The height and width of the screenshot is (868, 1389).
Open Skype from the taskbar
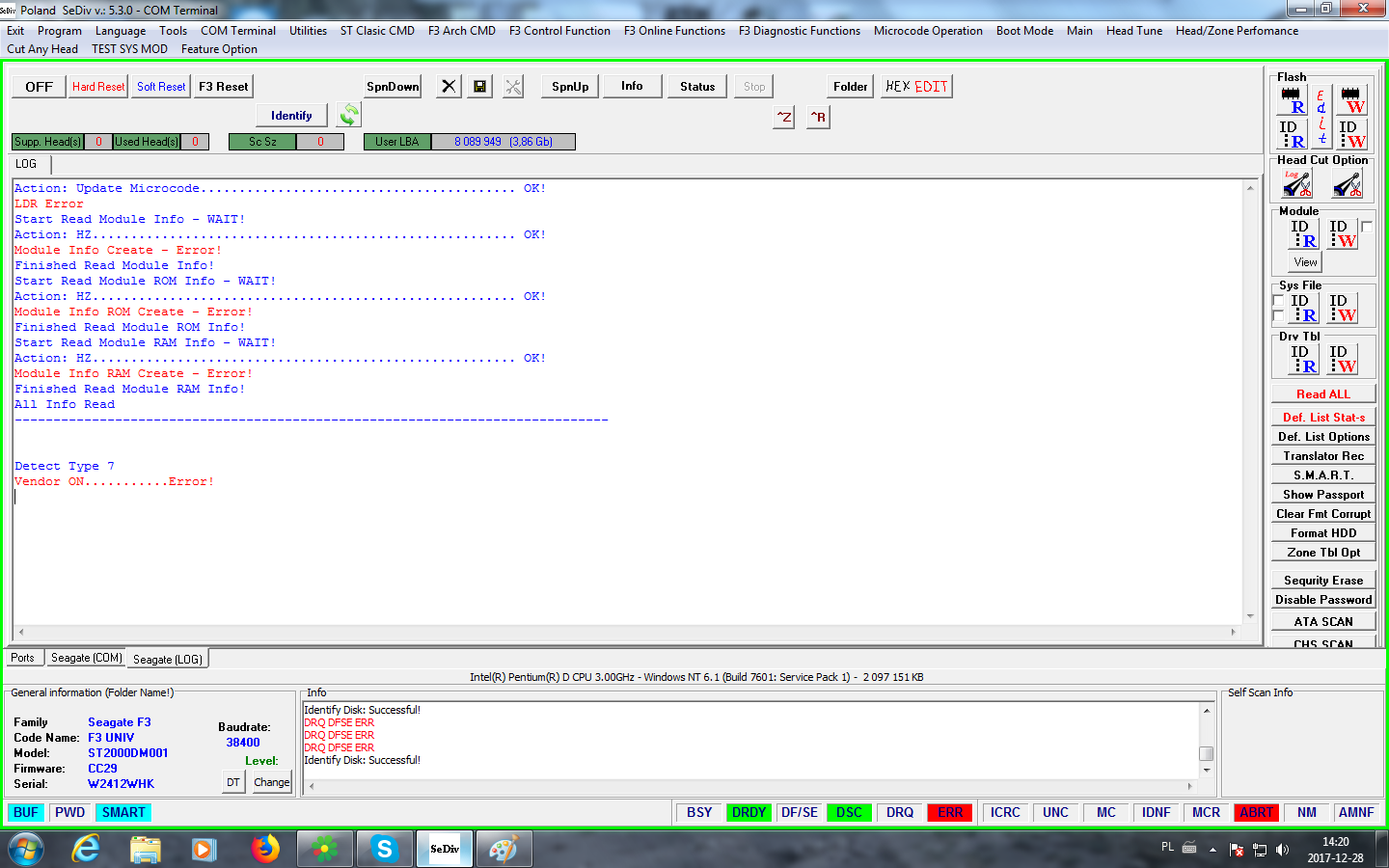point(384,849)
